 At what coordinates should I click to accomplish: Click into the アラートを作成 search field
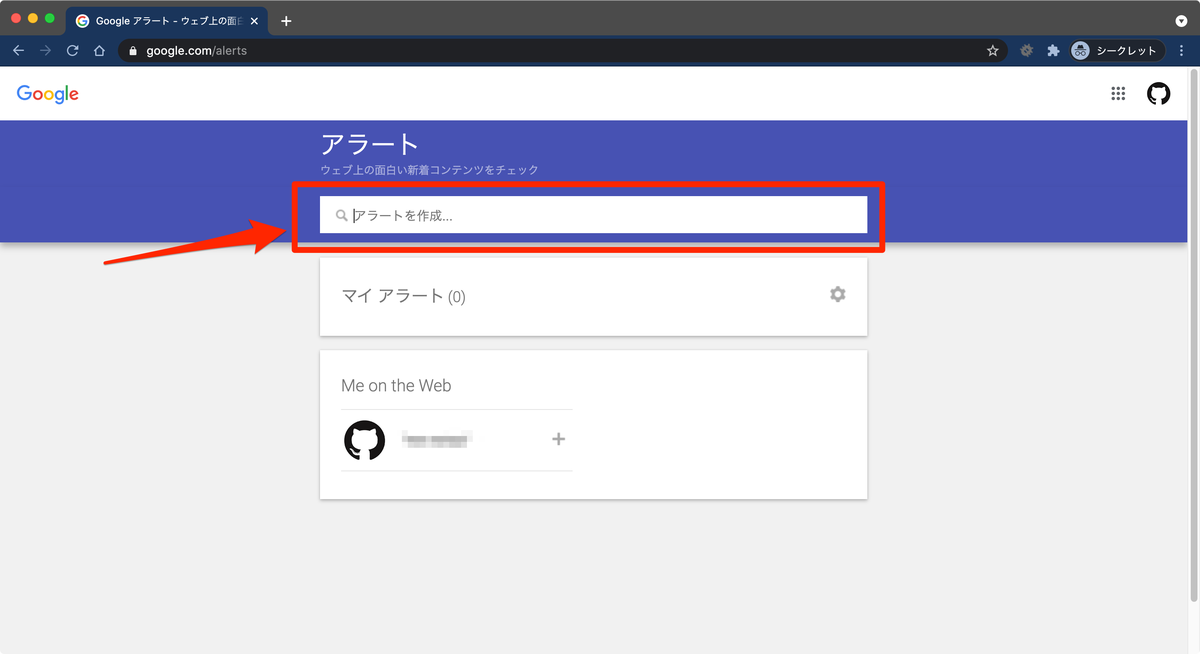(x=593, y=215)
